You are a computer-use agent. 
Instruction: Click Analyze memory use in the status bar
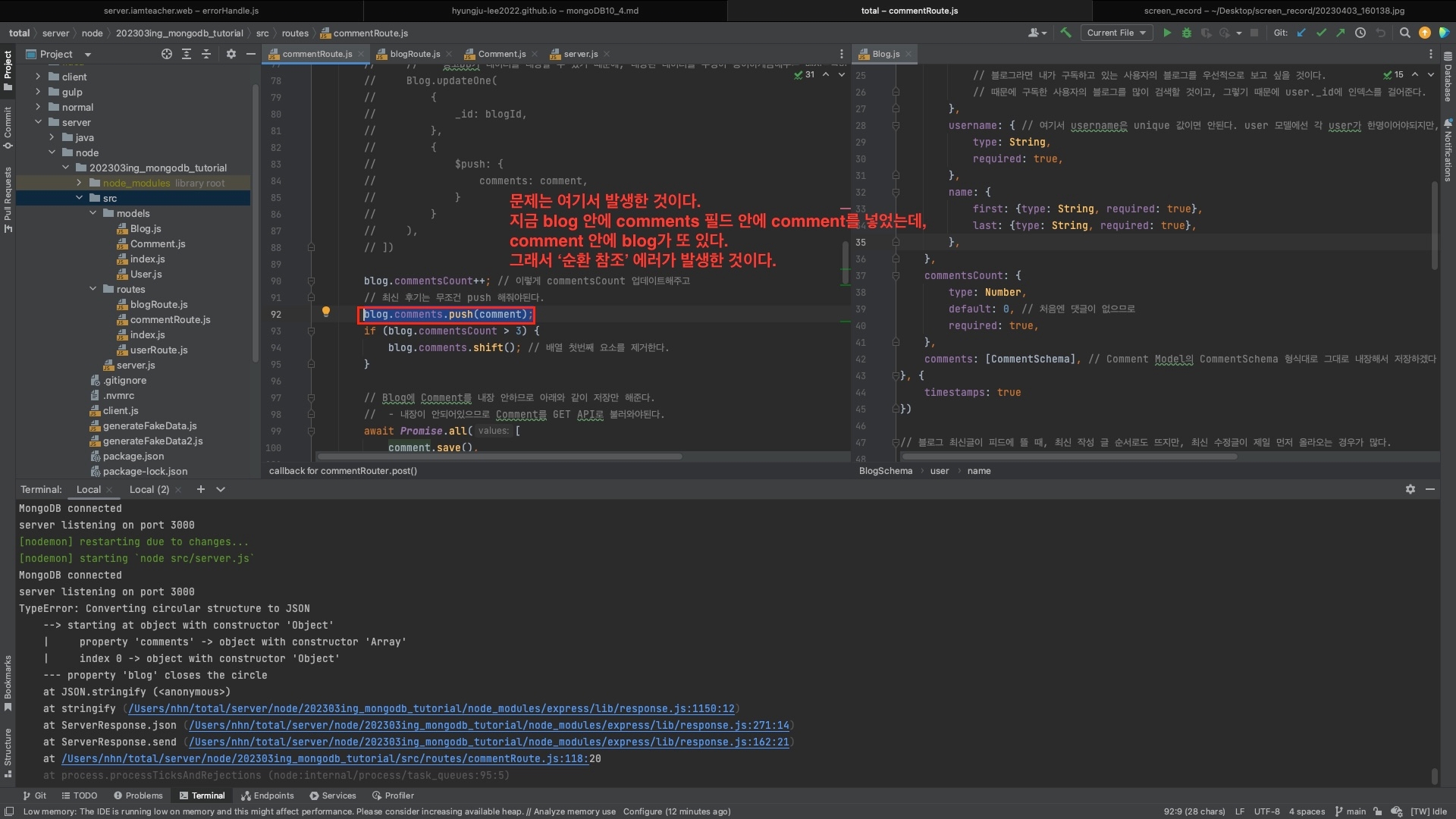pyautogui.click(x=574, y=811)
